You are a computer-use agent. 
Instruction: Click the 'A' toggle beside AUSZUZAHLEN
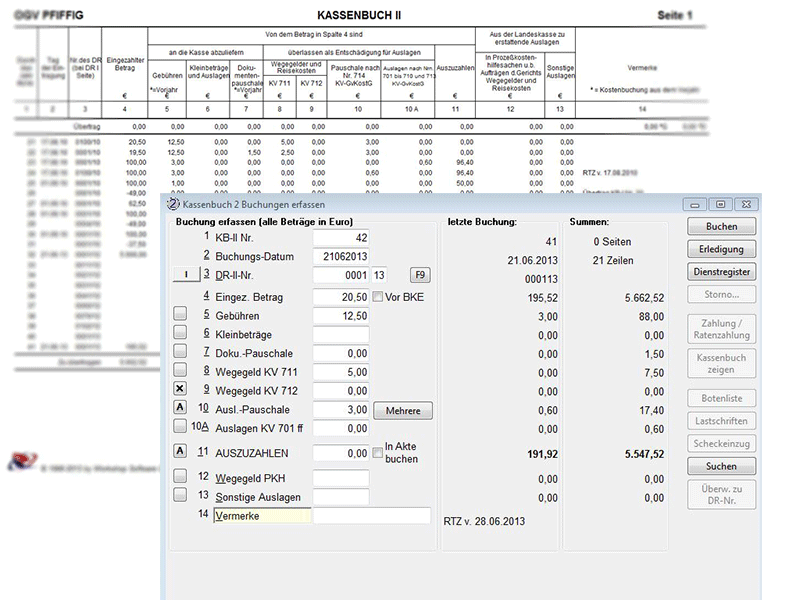181,451
